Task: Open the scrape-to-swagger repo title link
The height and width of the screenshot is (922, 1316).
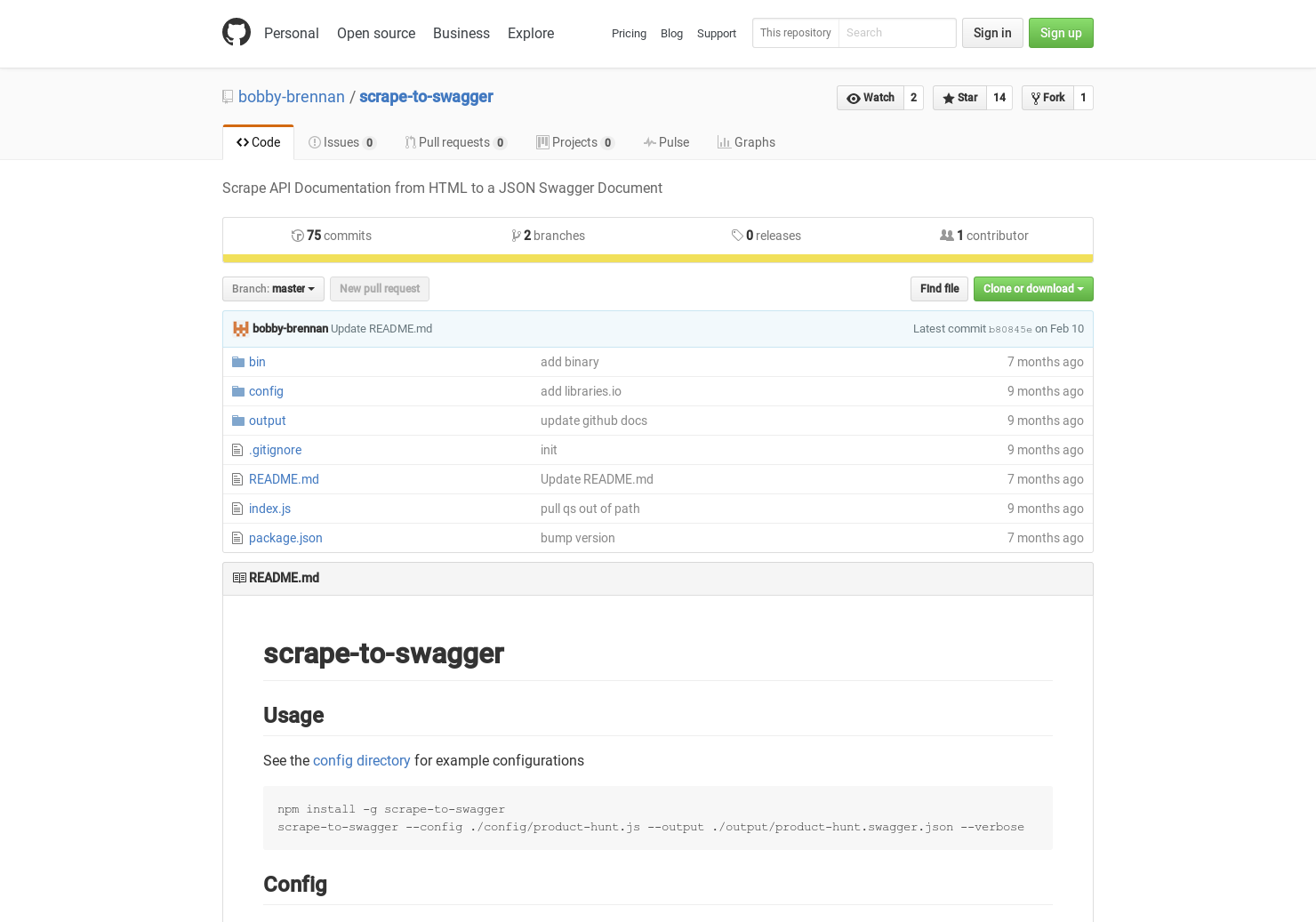Action: (426, 97)
